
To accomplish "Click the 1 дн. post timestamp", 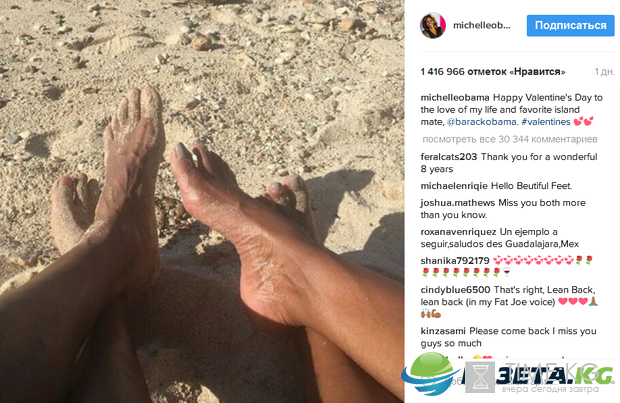I will (x=605, y=72).
